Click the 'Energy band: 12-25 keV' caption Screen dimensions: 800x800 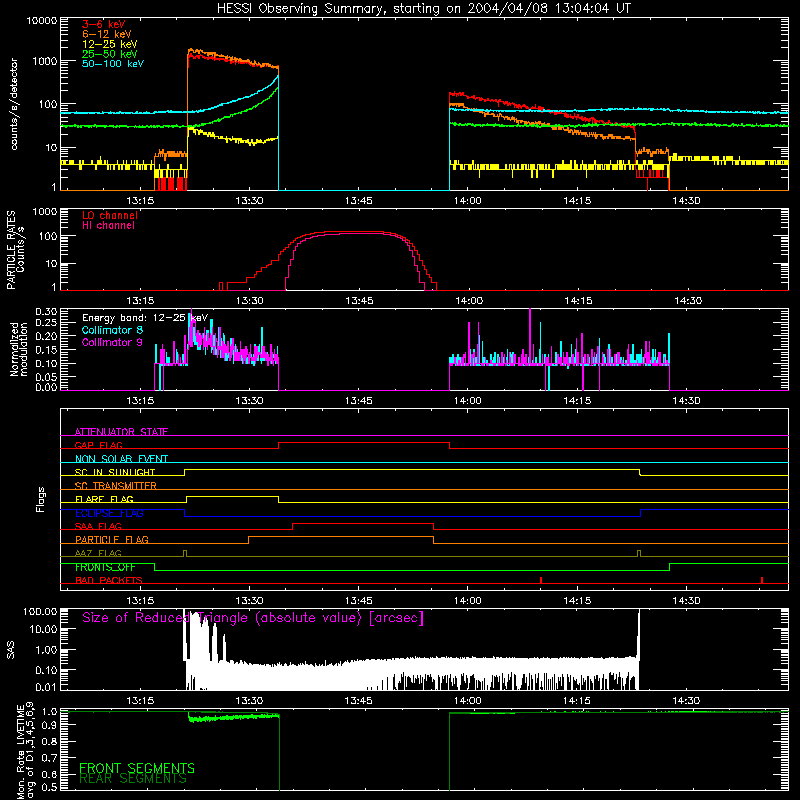coord(144,318)
